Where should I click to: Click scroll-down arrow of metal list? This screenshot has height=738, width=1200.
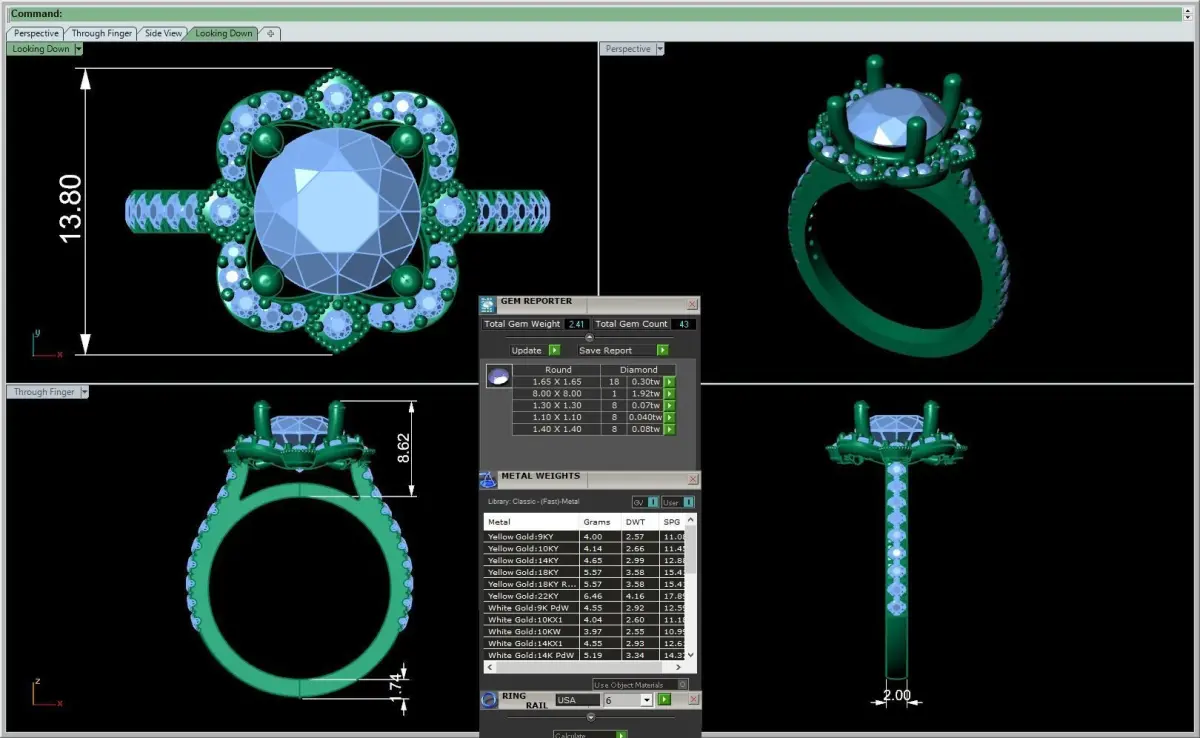tap(691, 655)
